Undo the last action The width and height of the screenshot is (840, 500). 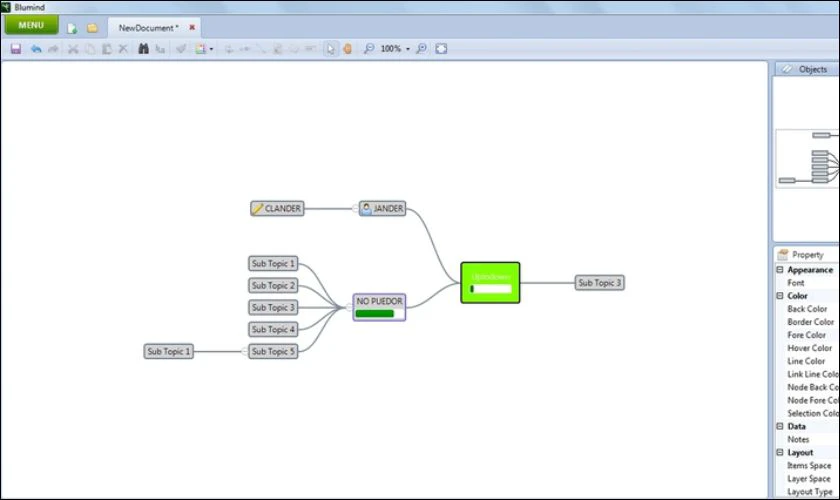point(36,49)
